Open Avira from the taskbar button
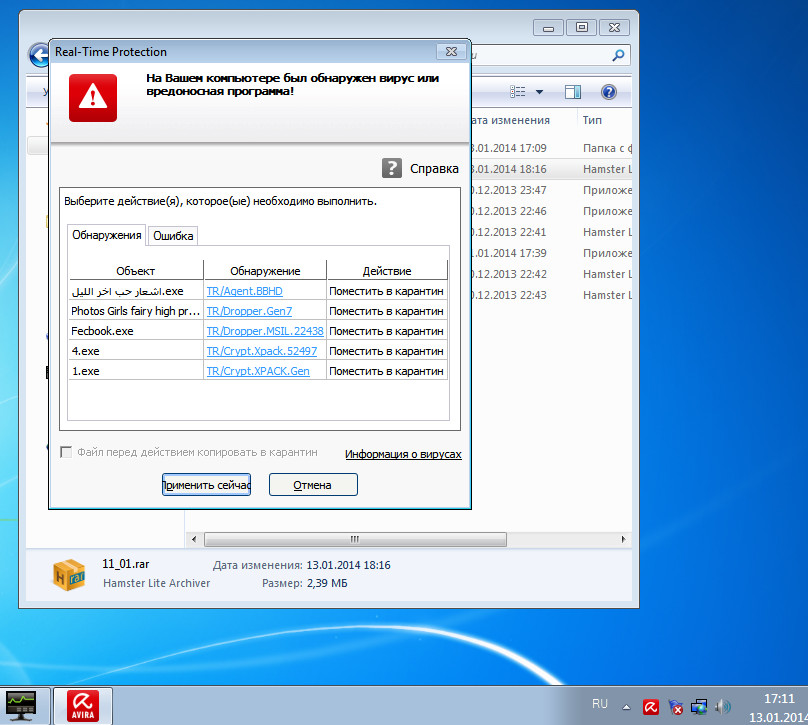This screenshot has height=725, width=808. coord(82,706)
